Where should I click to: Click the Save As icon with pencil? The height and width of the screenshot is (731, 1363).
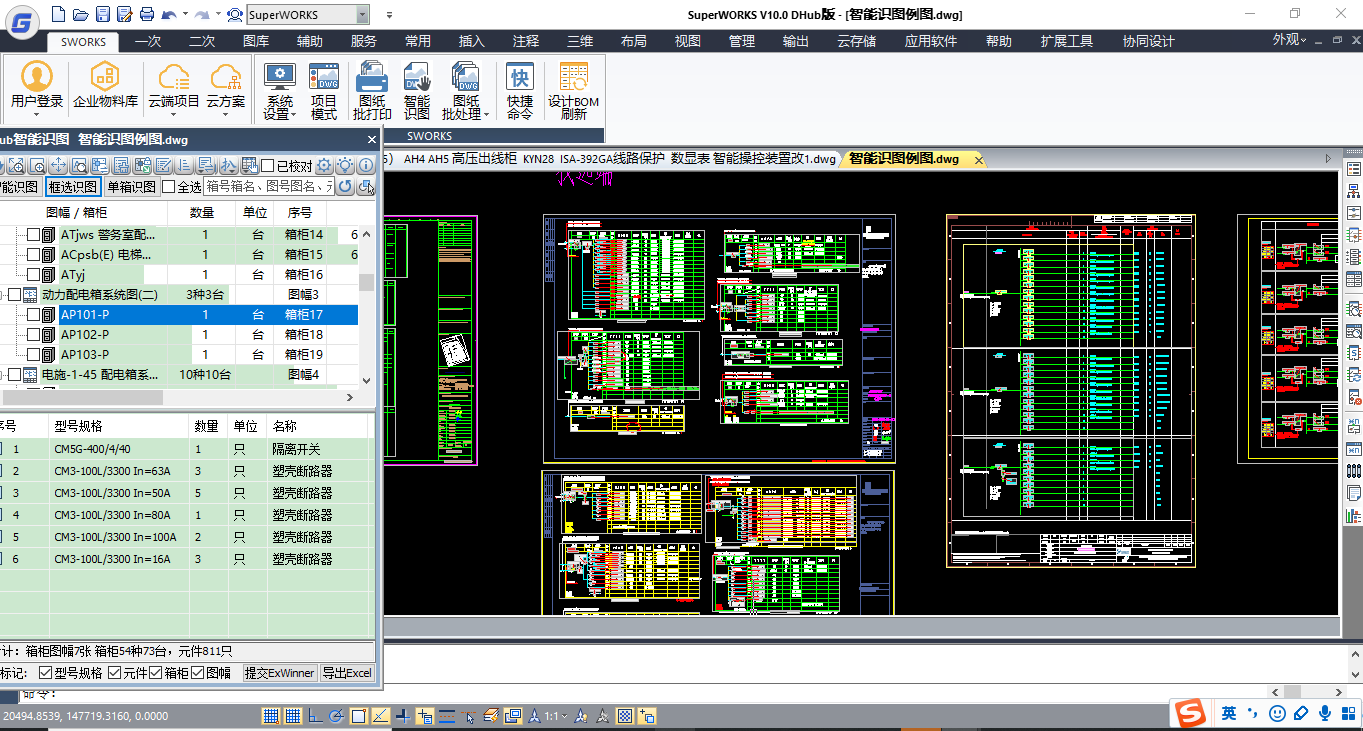click(124, 14)
